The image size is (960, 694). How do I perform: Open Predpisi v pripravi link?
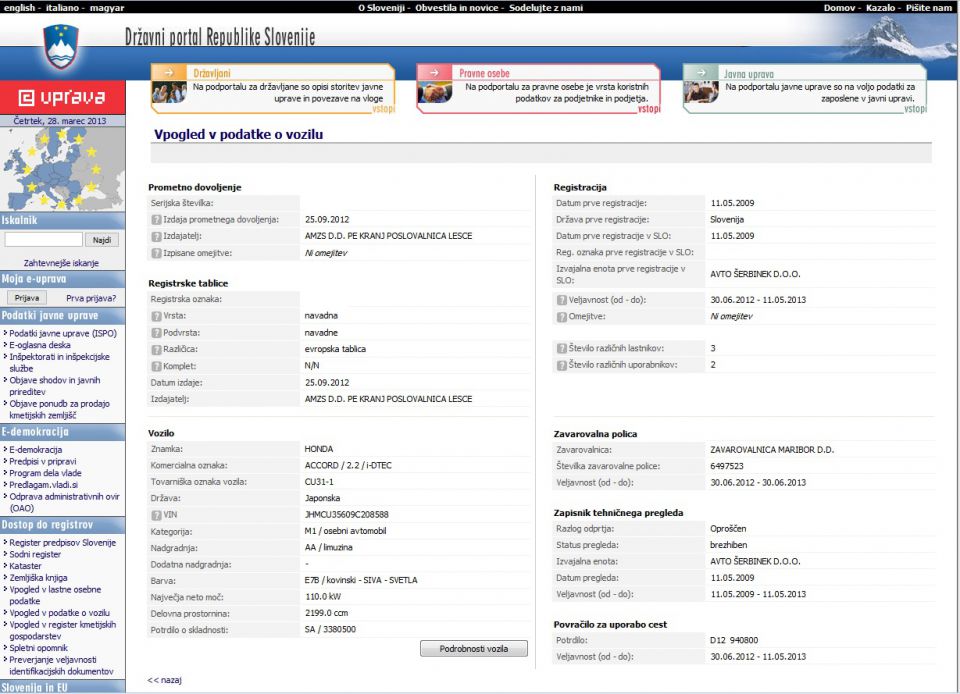pyautogui.click(x=43, y=461)
